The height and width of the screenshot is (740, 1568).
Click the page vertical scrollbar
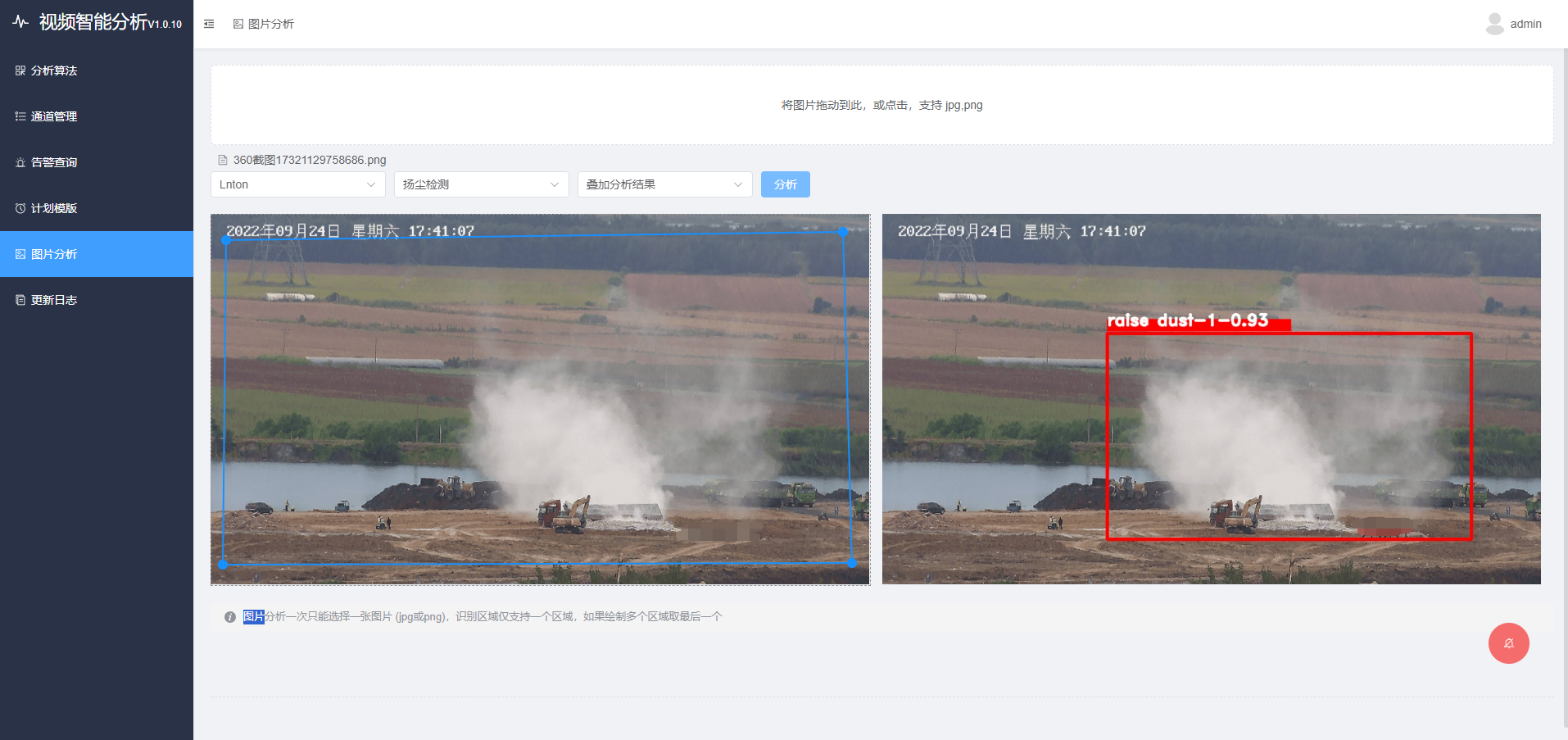[x=1564, y=388]
